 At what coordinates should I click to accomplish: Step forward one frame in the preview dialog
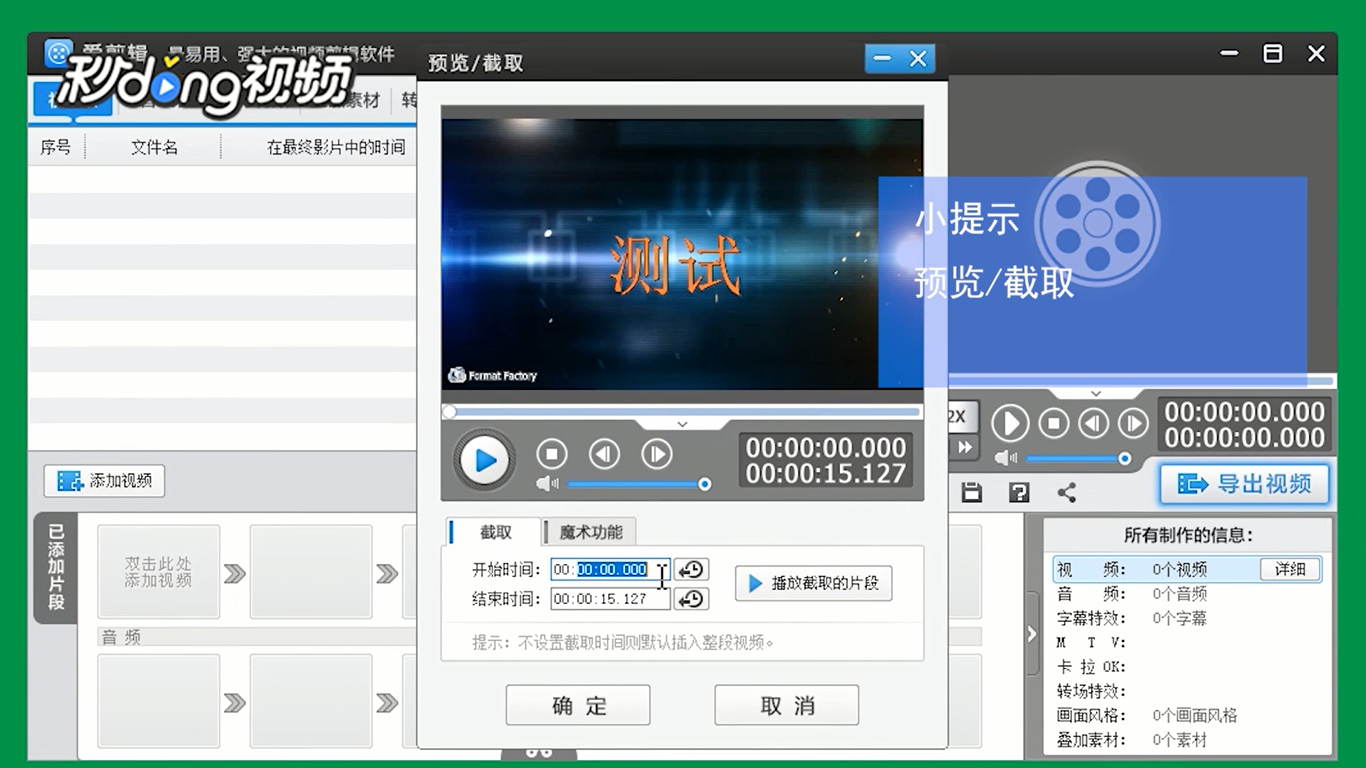click(x=657, y=454)
